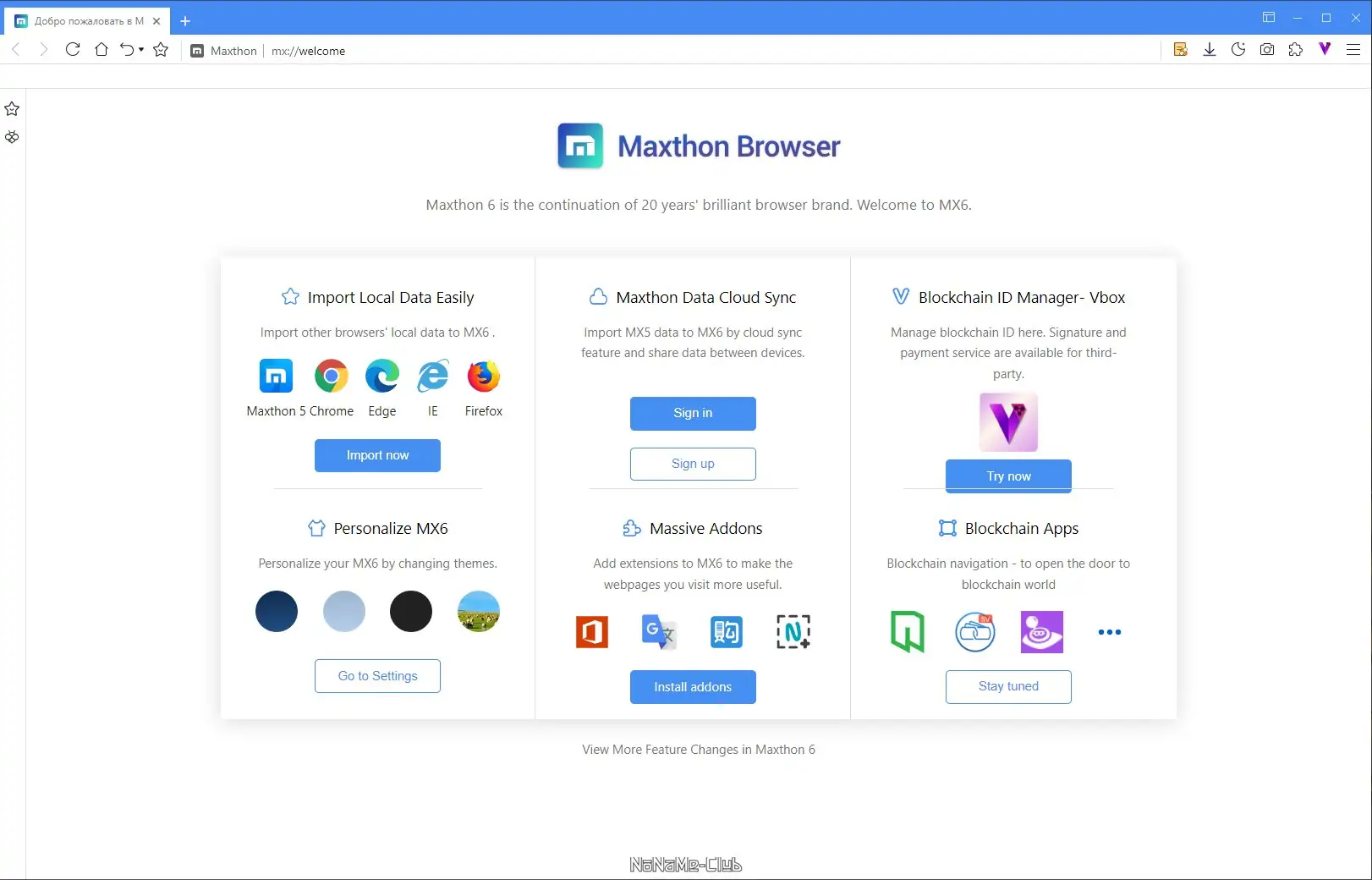This screenshot has width=1372, height=880.
Task: Open favorites in the sidebar
Action: click(12, 109)
